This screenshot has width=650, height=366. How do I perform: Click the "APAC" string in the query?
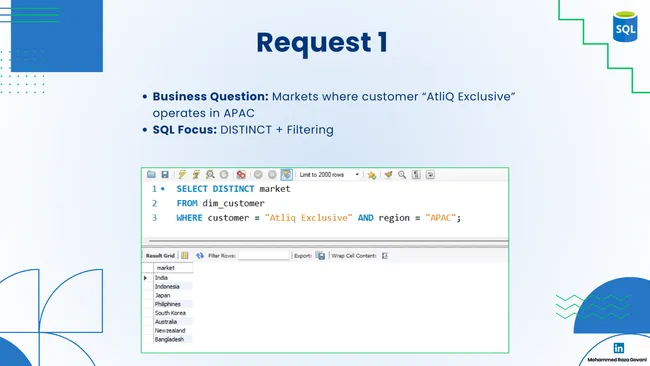click(x=441, y=218)
